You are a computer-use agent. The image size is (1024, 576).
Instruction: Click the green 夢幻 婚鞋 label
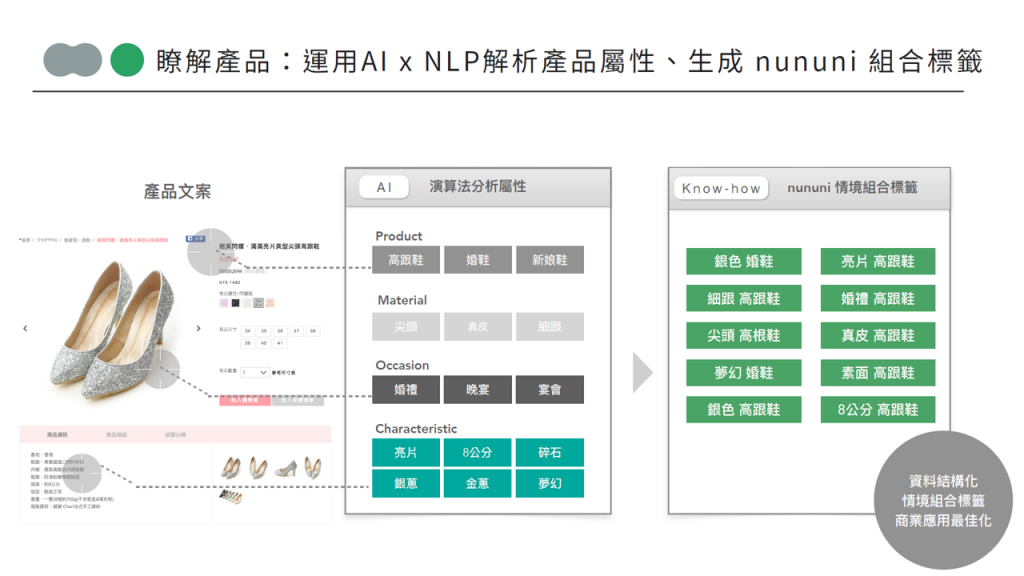tap(744, 373)
